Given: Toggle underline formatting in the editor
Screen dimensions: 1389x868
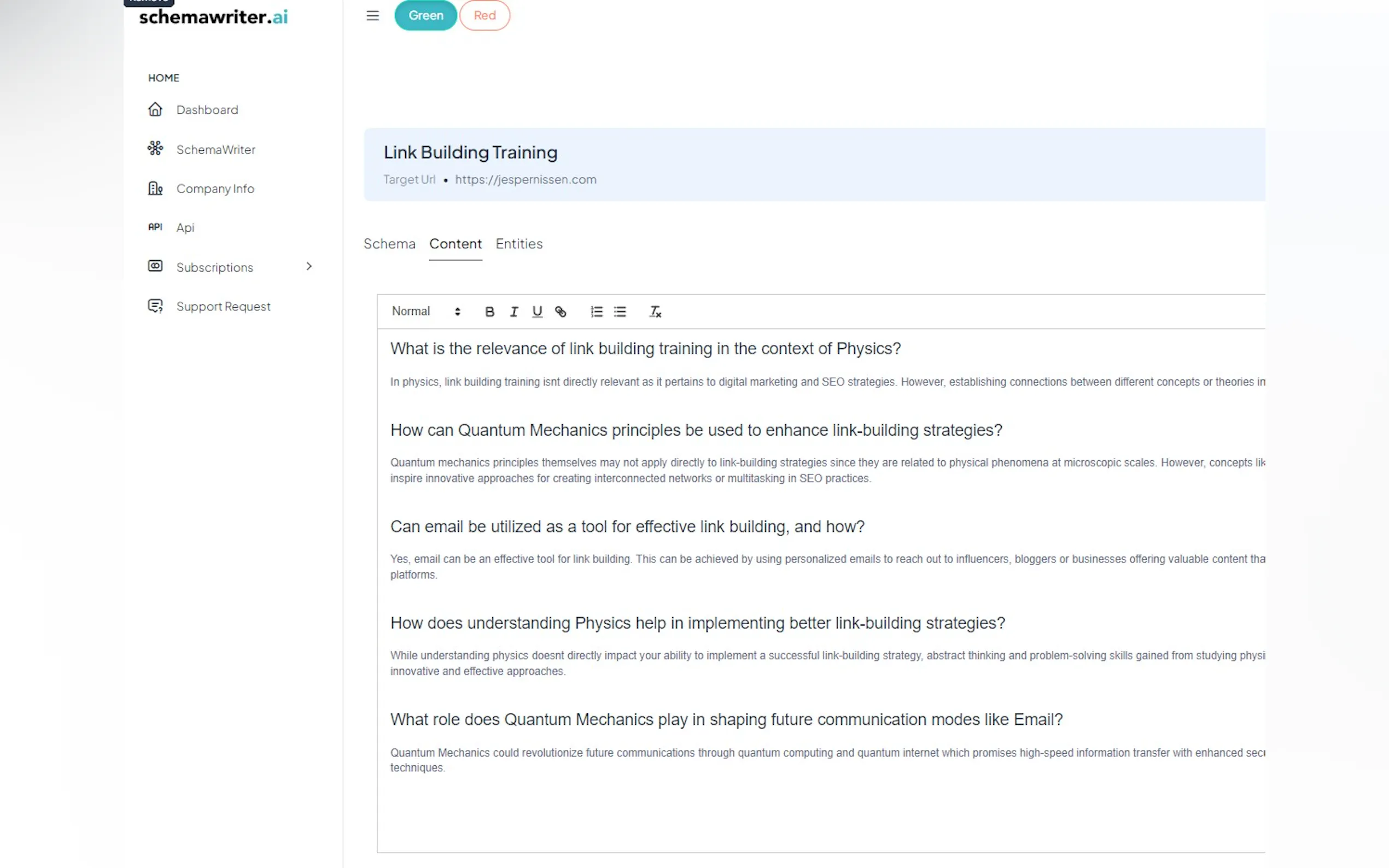Looking at the screenshot, I should tap(537, 311).
